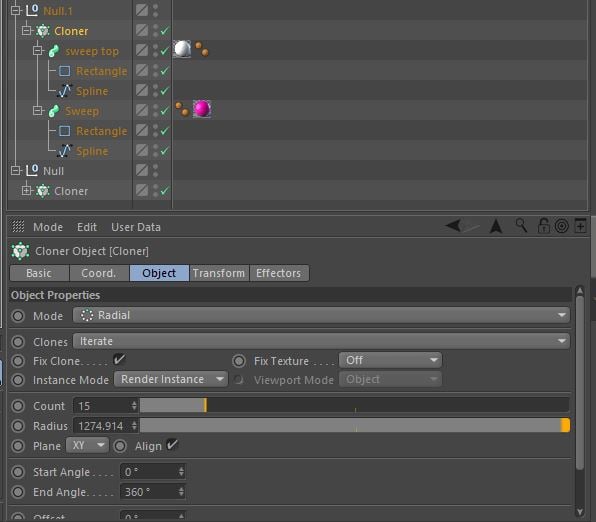Click the Spline icon under sweep top
The height and width of the screenshot is (522, 596).
tap(65, 91)
